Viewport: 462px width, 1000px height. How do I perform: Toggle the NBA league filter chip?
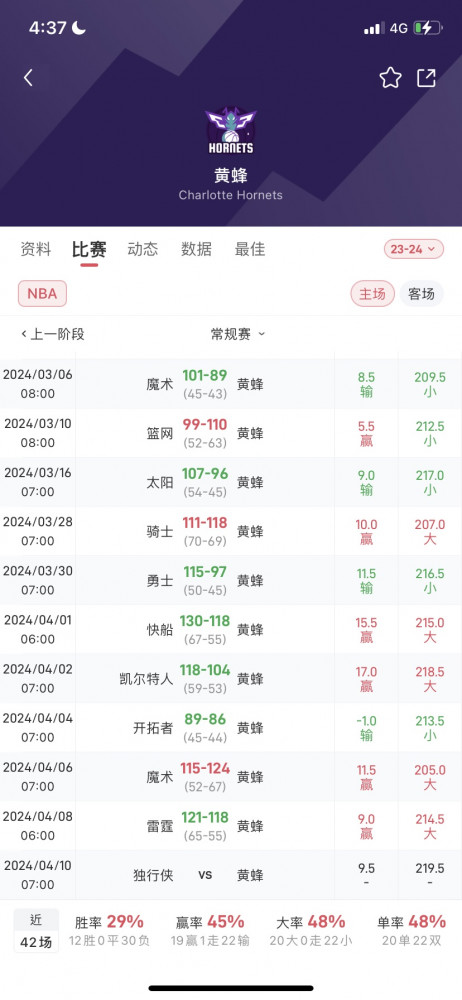(x=42, y=293)
